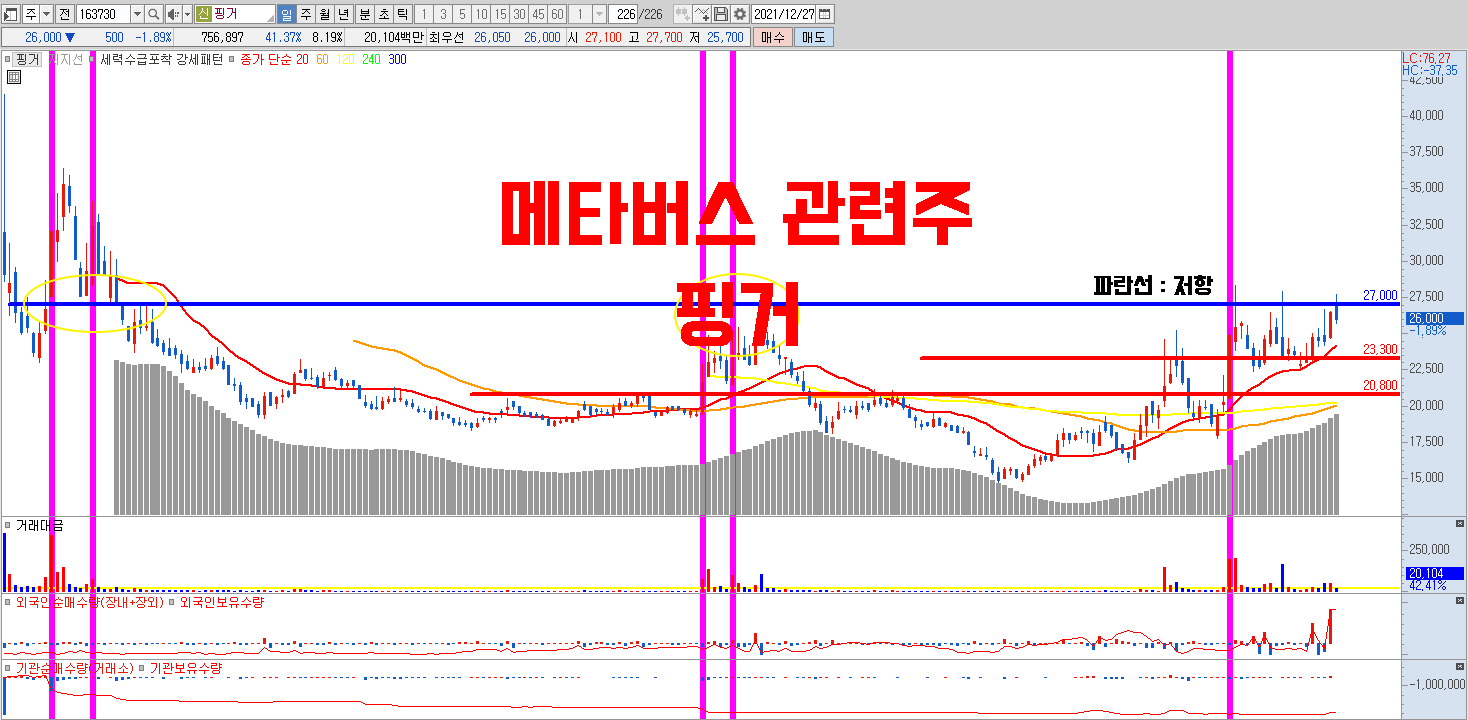Click moving average 60 legend value

[322, 60]
